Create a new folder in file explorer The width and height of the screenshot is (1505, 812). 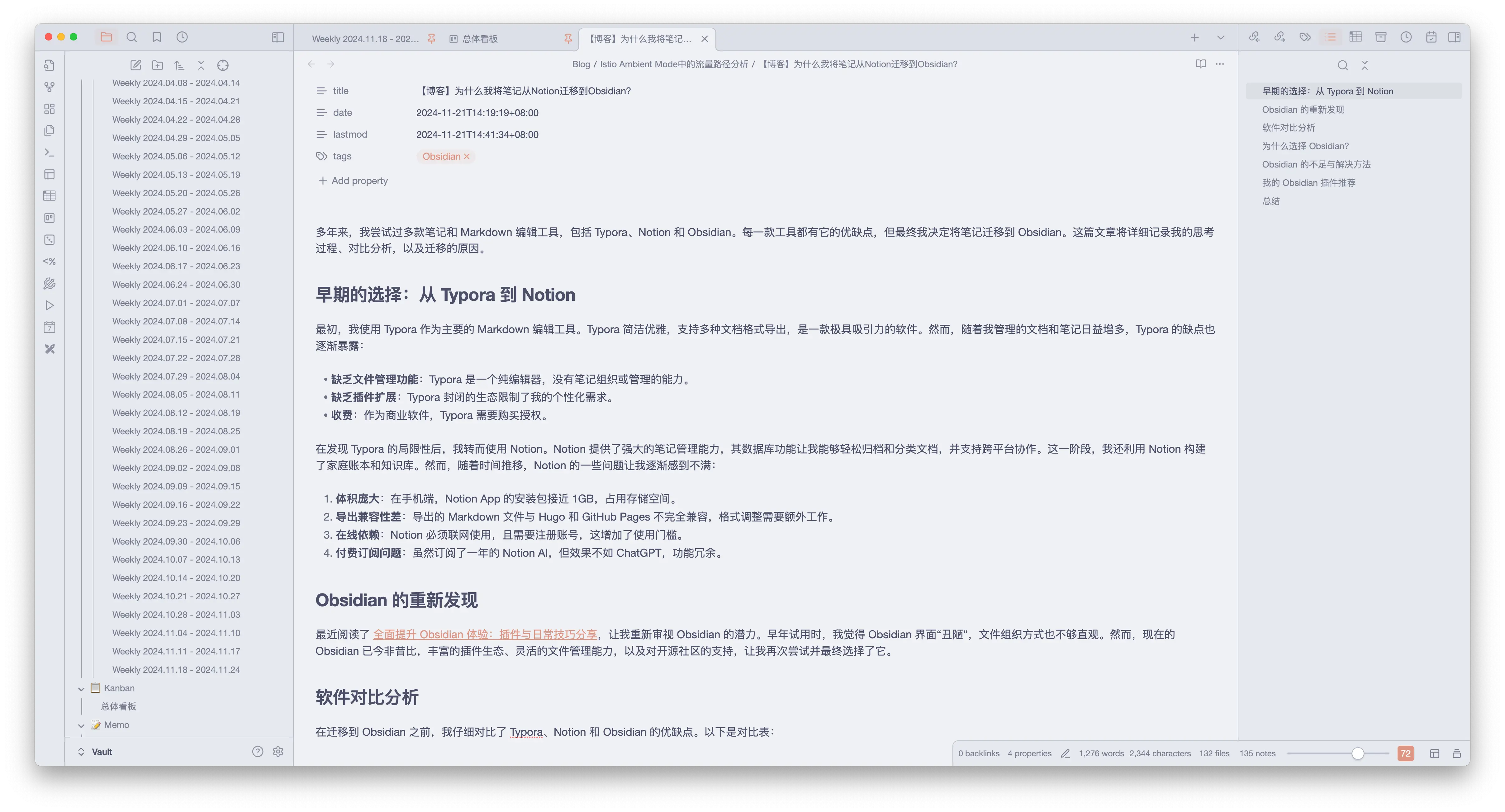pyautogui.click(x=157, y=65)
